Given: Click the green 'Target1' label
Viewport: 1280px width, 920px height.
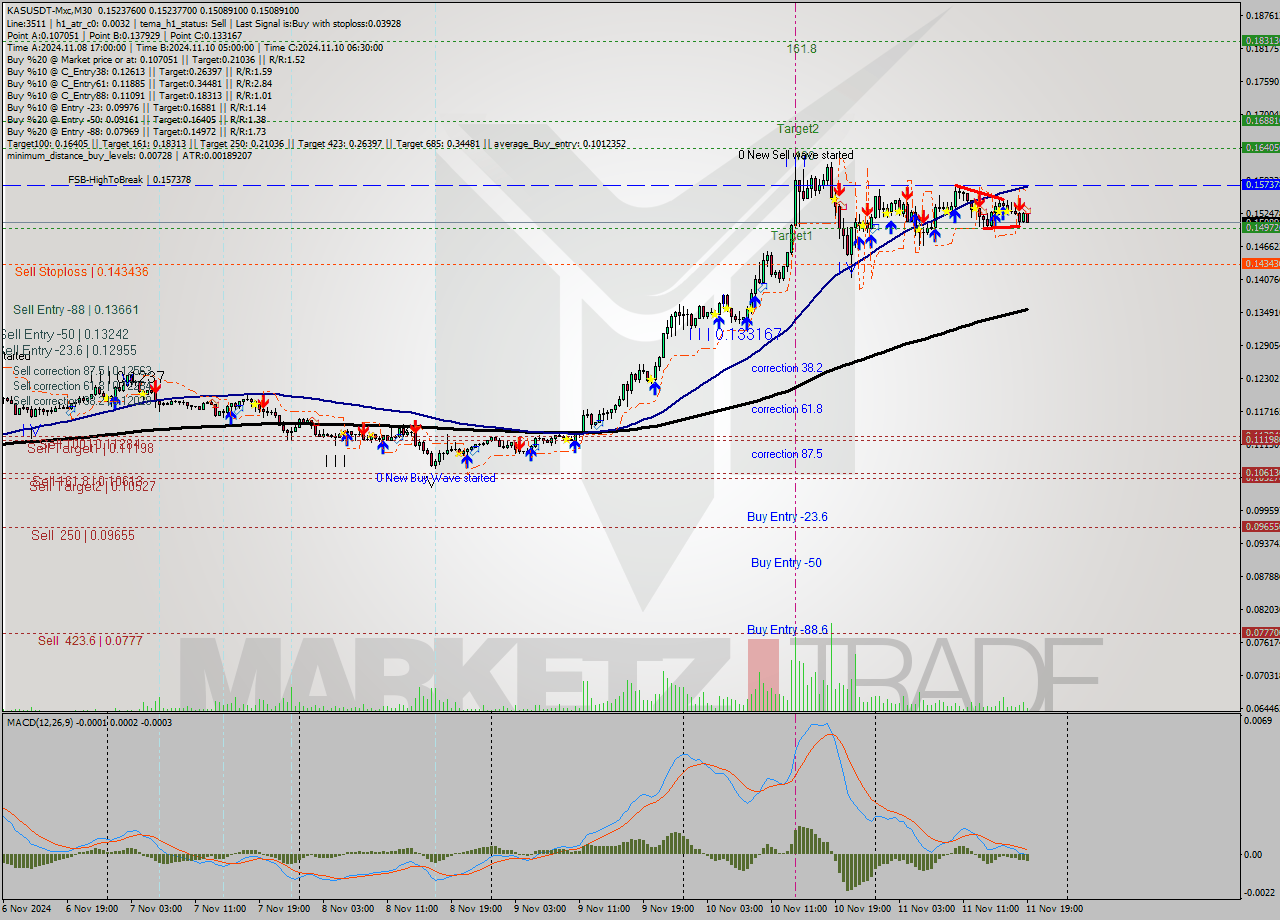Looking at the screenshot, I should [x=791, y=235].
